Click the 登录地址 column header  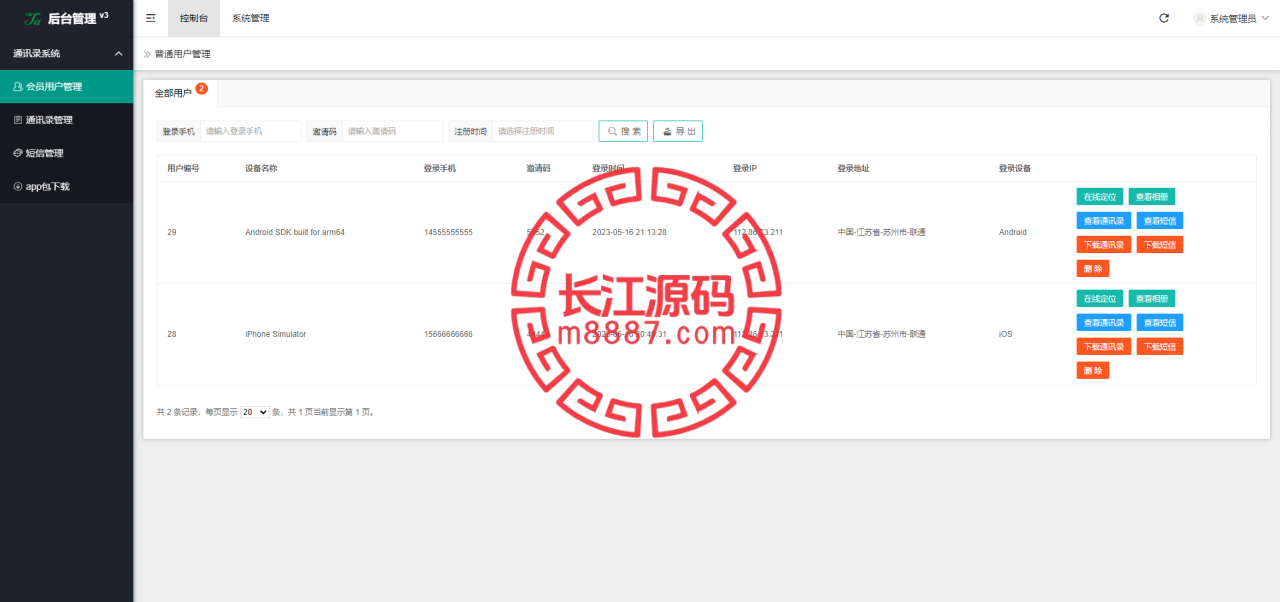click(x=853, y=168)
